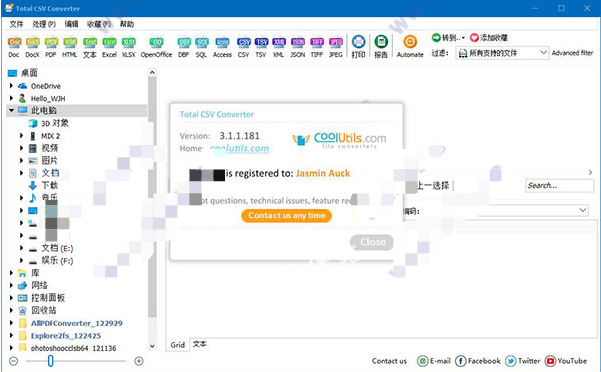The width and height of the screenshot is (601, 372).
Task: Expand the MIX 2 device node
Action: click(x=21, y=136)
